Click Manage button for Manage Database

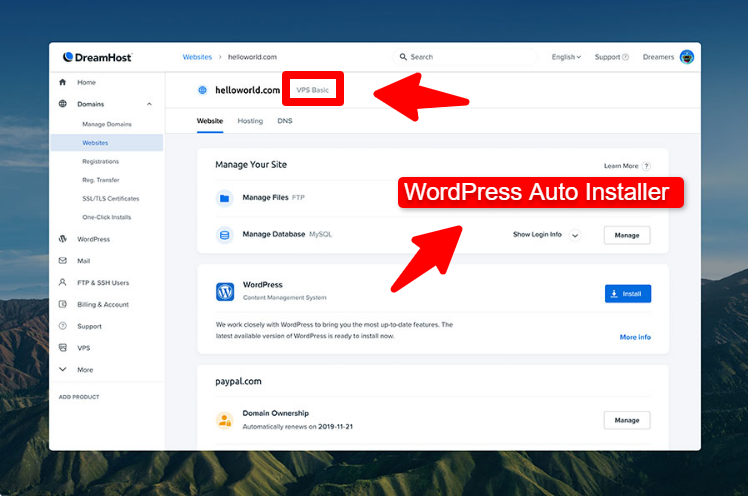click(x=627, y=235)
